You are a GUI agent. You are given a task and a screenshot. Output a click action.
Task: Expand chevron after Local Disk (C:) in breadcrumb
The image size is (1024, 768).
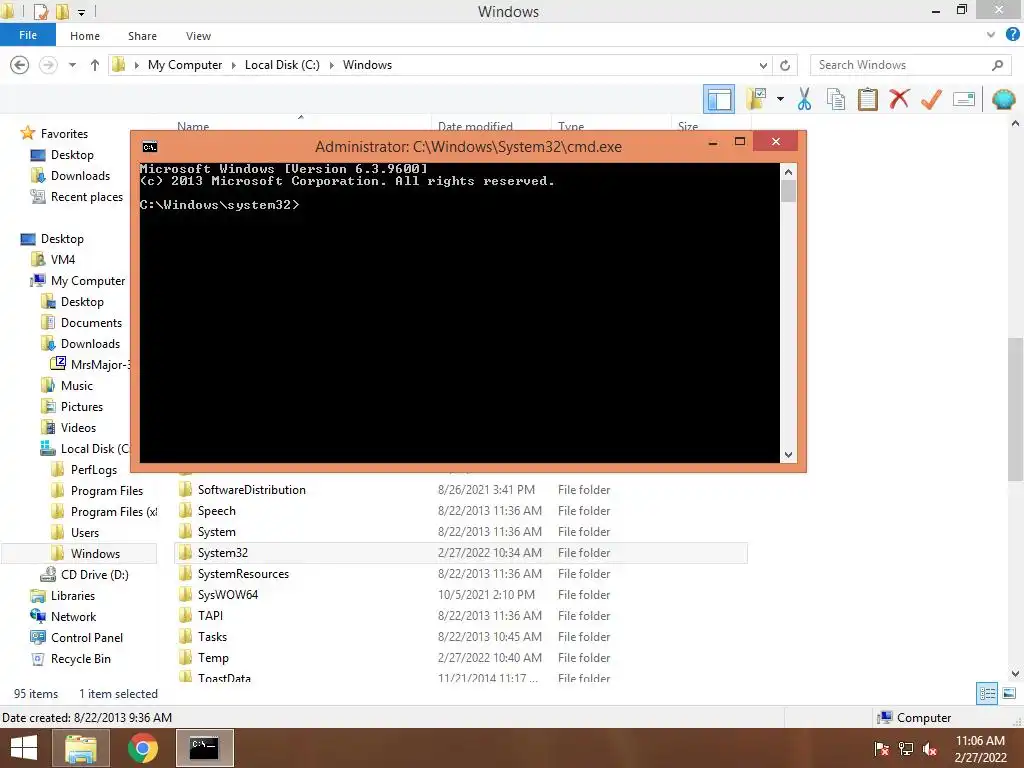332,65
